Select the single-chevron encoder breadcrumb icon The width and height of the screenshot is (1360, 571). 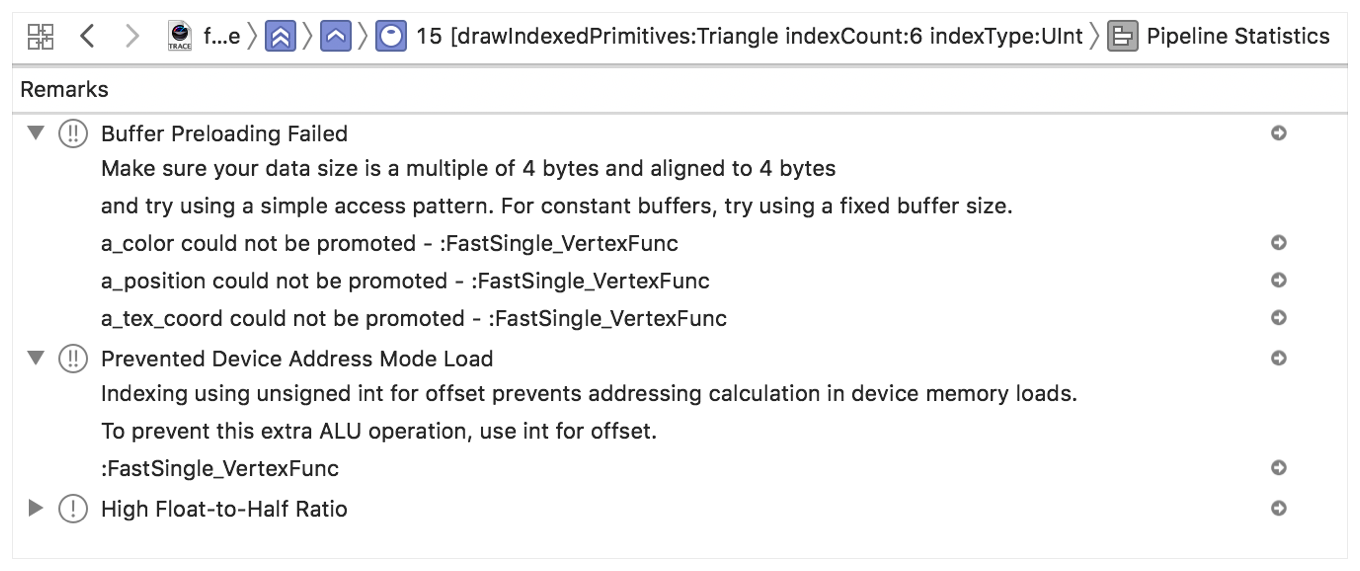334,38
